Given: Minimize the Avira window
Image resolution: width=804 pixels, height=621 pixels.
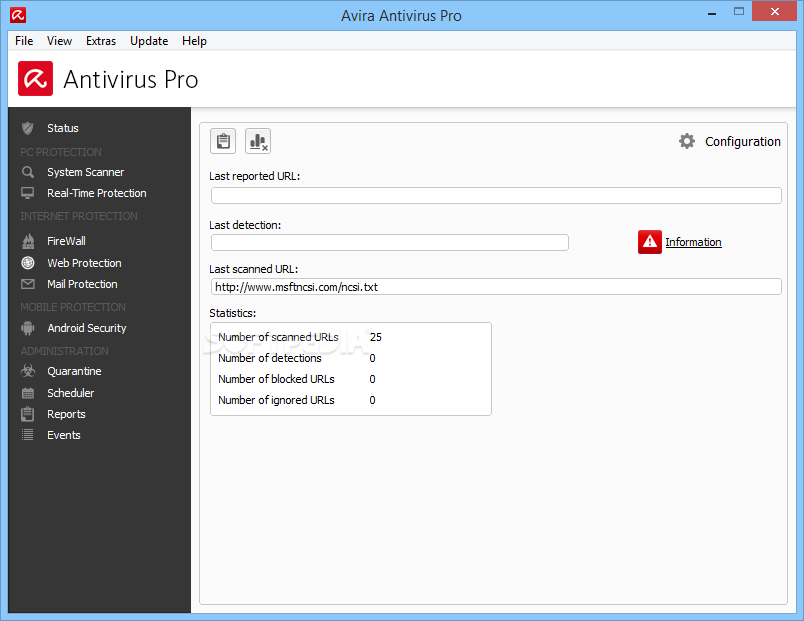Looking at the screenshot, I should tap(712, 12).
